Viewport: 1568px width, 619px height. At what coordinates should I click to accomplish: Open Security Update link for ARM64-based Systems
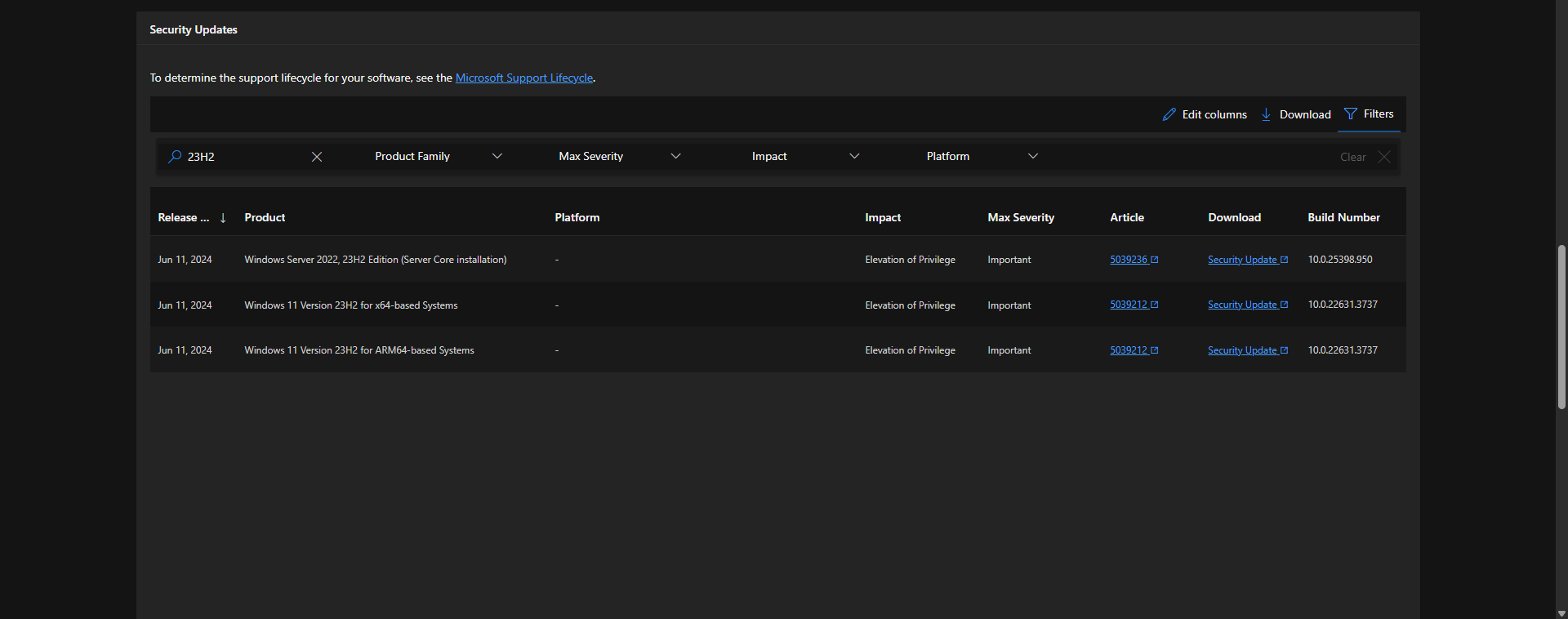pyautogui.click(x=1242, y=350)
